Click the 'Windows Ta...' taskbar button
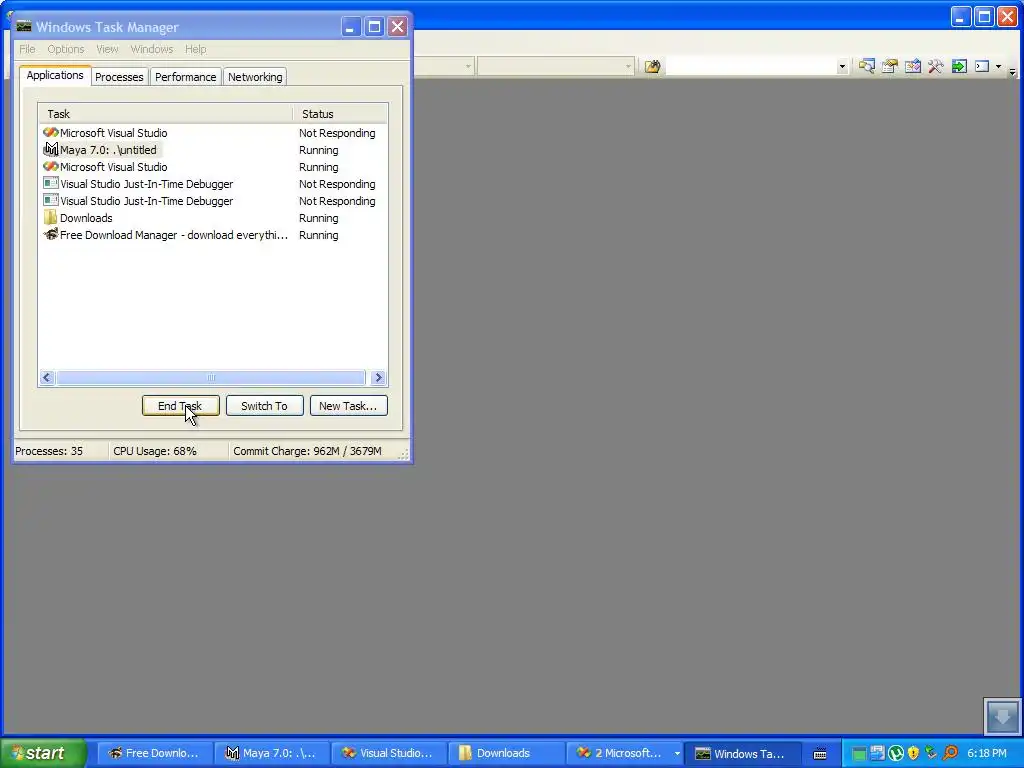This screenshot has height=768, width=1024. (743, 753)
